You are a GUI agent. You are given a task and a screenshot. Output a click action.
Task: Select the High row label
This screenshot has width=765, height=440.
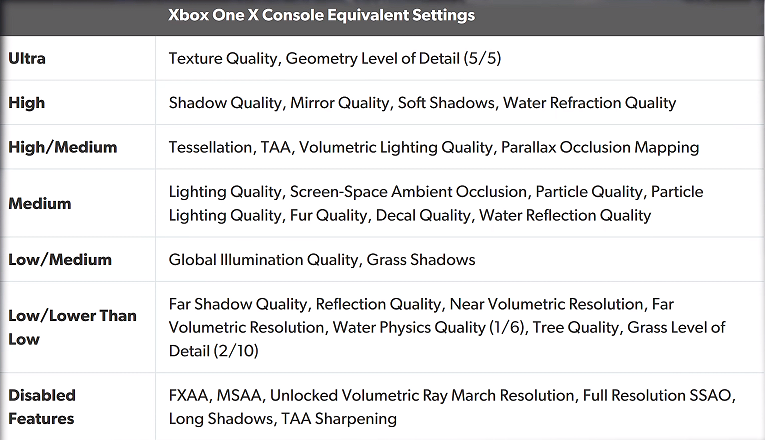(26, 103)
